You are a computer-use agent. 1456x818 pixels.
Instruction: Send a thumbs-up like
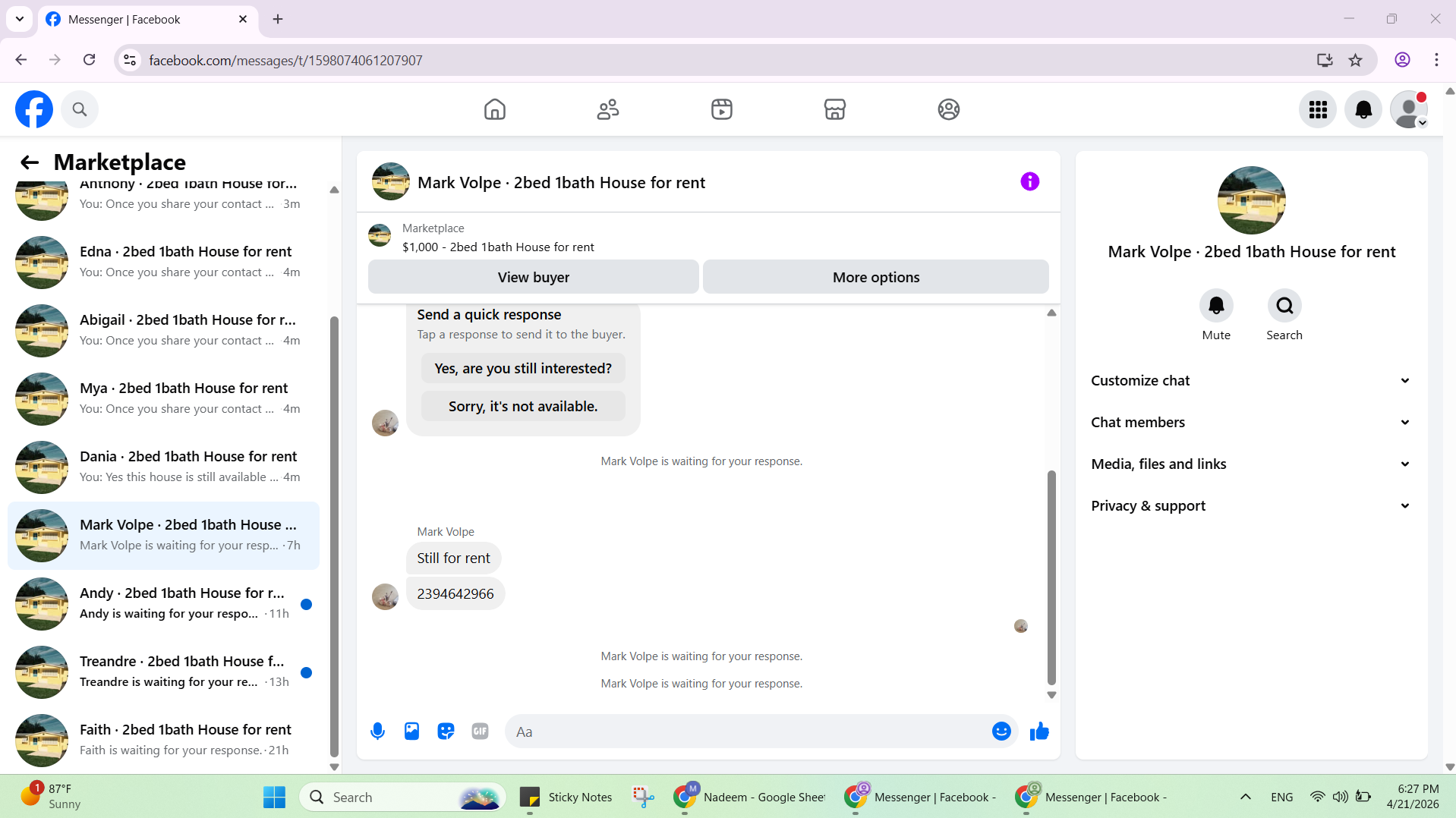pyautogui.click(x=1039, y=731)
